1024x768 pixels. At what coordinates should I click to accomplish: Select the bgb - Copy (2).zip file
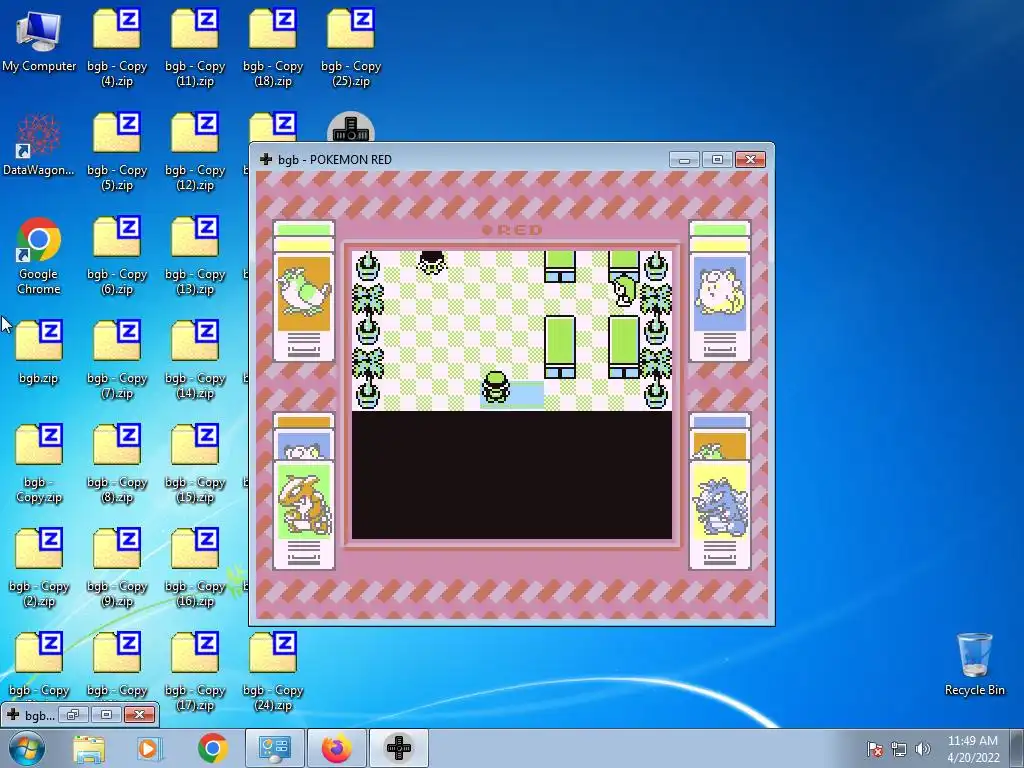pos(39,568)
